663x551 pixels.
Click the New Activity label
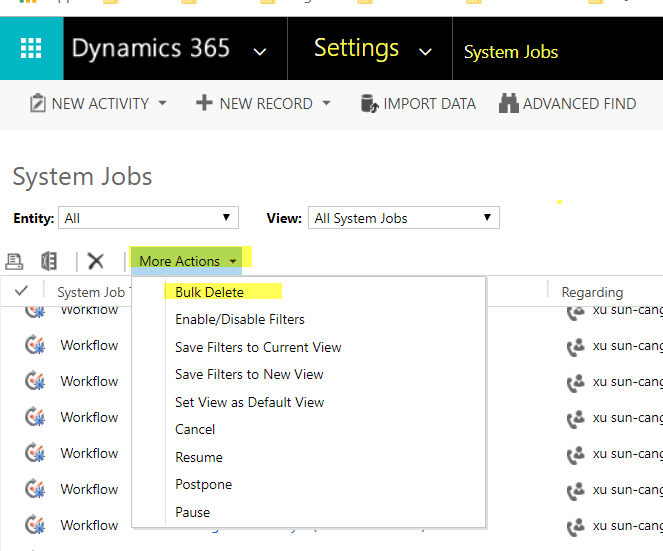click(100, 104)
